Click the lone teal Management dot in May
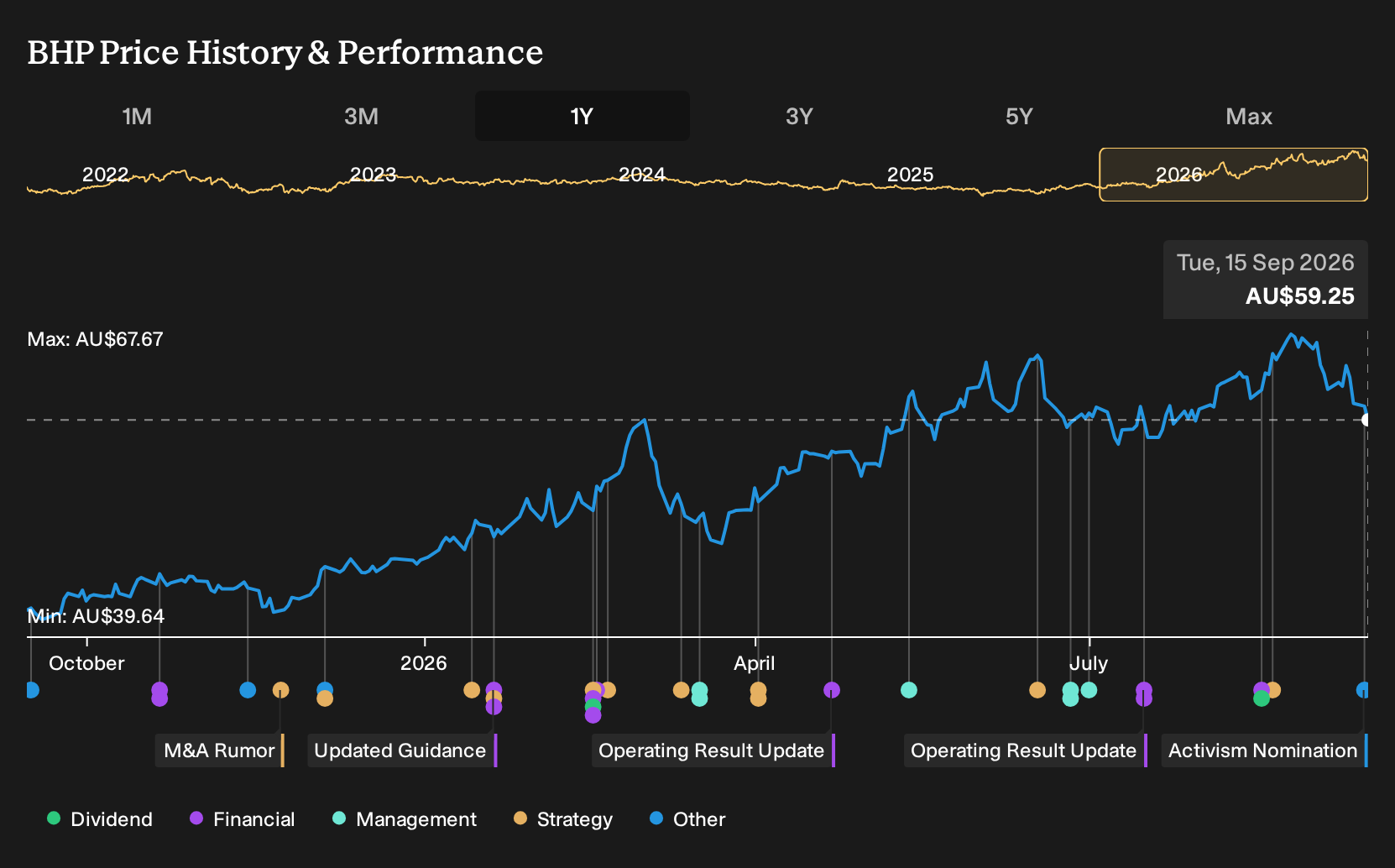 coord(909,690)
